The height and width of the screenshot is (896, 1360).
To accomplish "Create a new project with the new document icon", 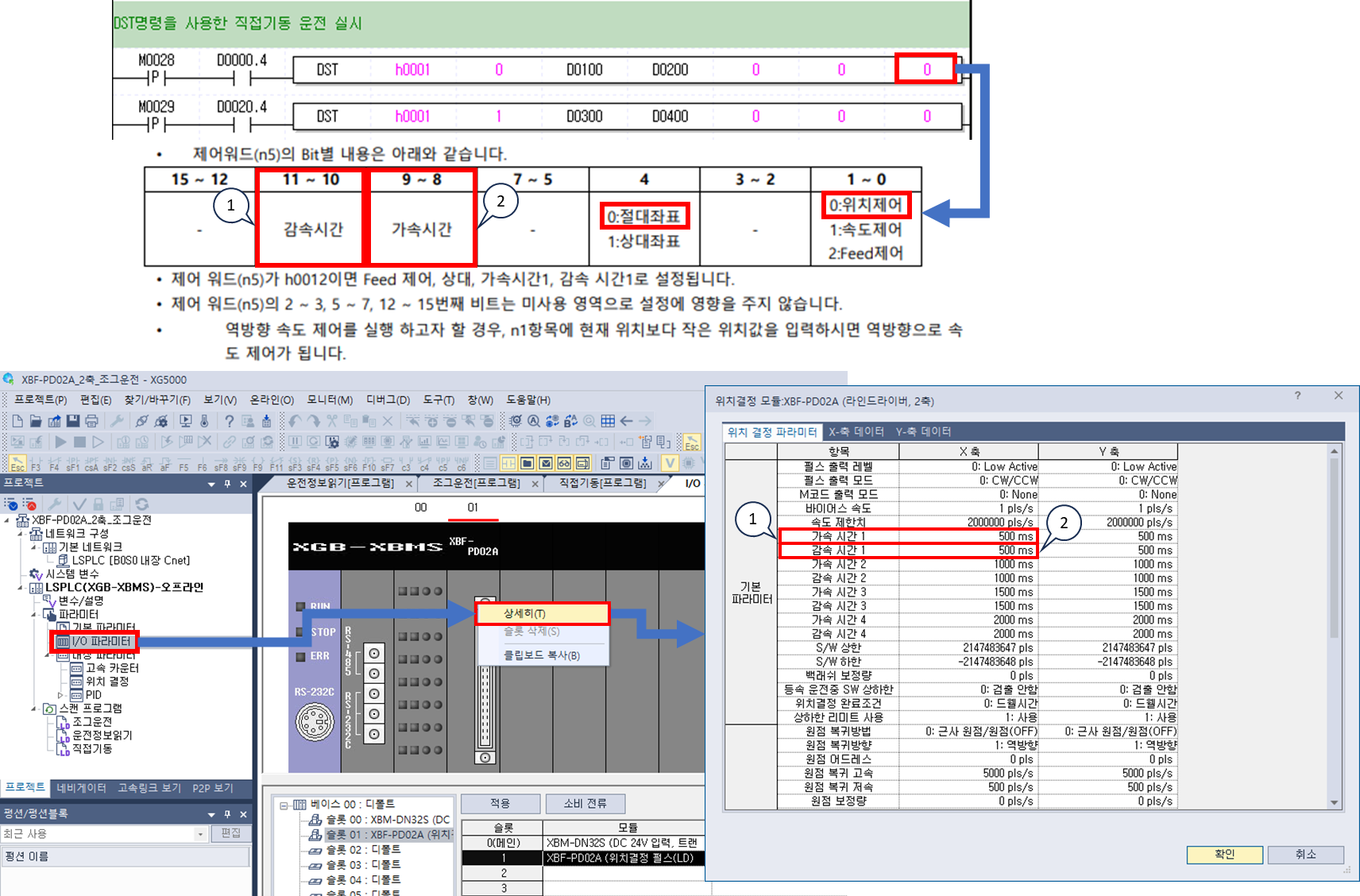I will click(x=19, y=422).
